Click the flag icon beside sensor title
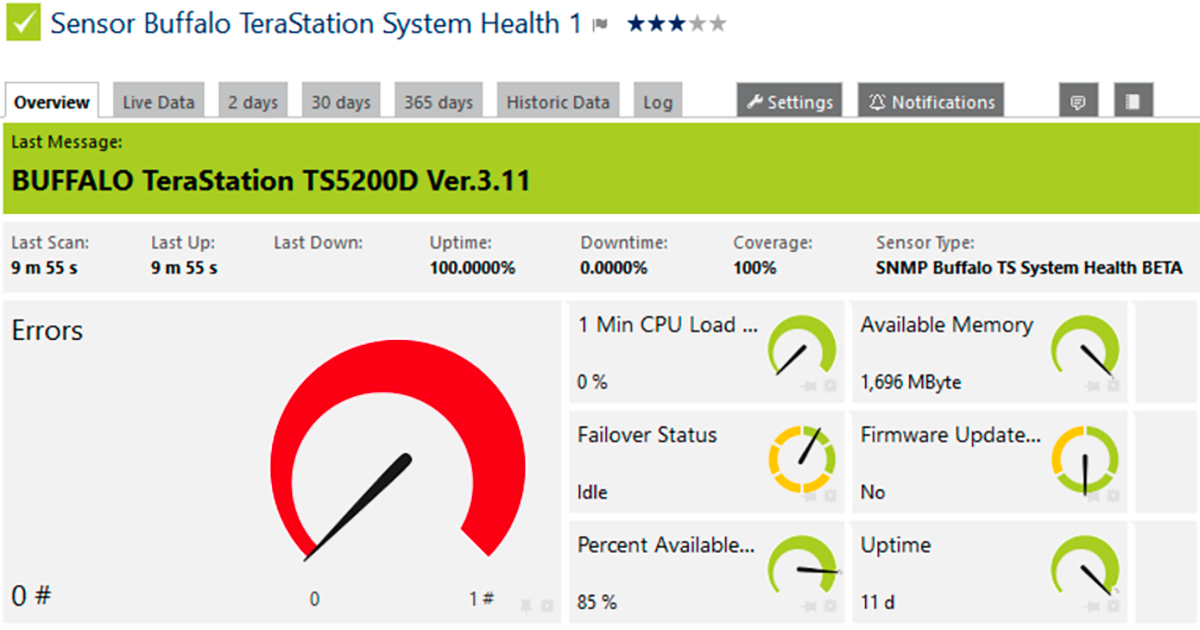 click(600, 26)
